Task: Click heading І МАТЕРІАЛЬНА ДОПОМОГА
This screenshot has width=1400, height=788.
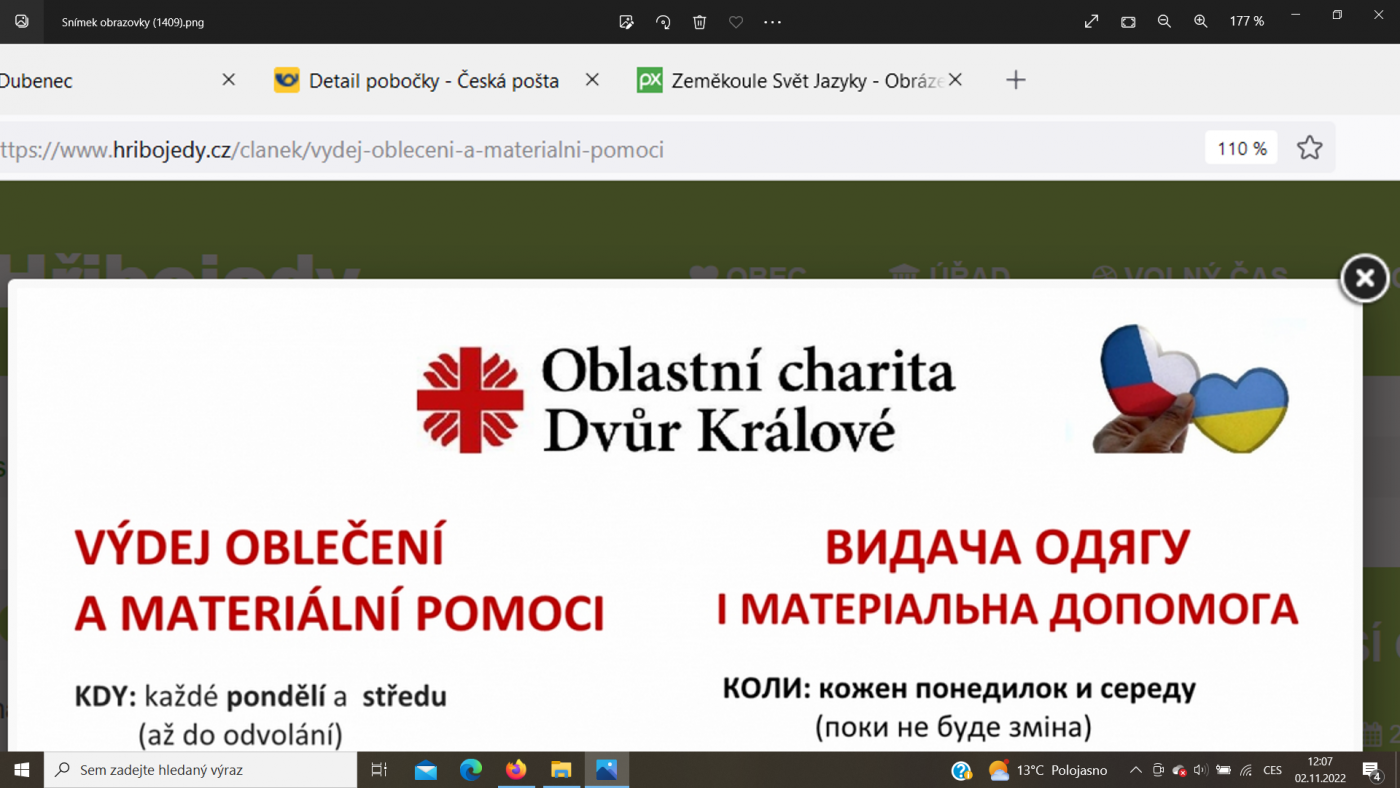Action: [1008, 609]
